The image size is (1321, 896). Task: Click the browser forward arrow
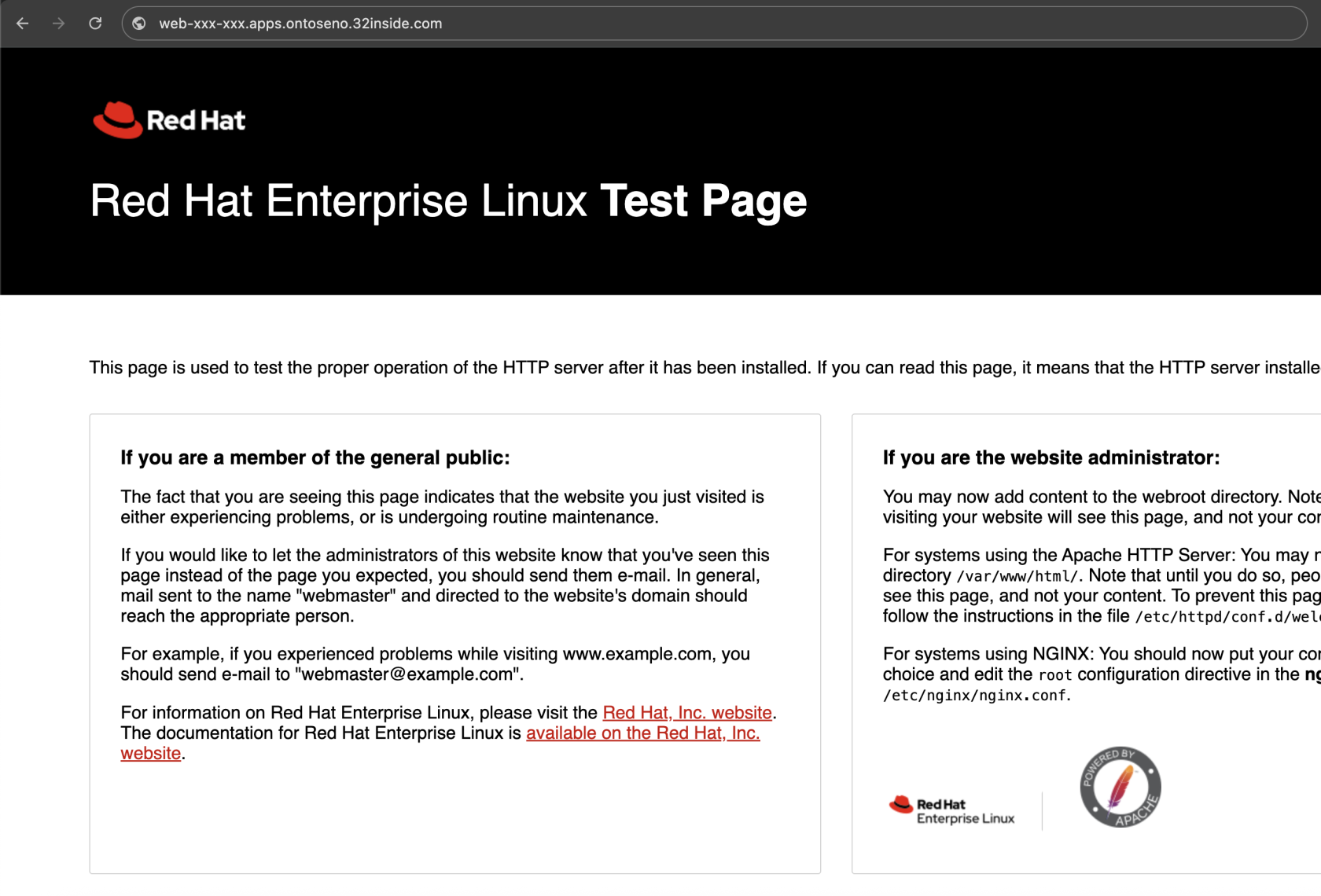tap(59, 24)
